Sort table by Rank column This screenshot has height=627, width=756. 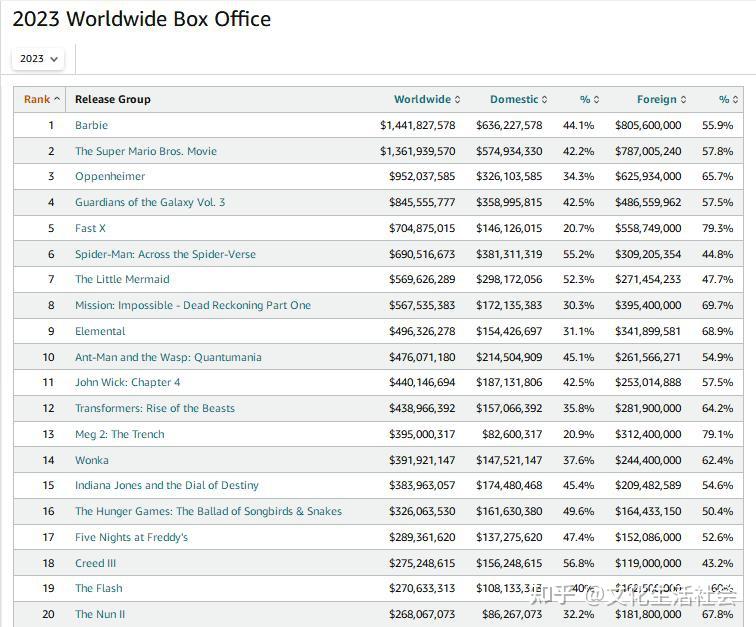pyautogui.click(x=40, y=100)
